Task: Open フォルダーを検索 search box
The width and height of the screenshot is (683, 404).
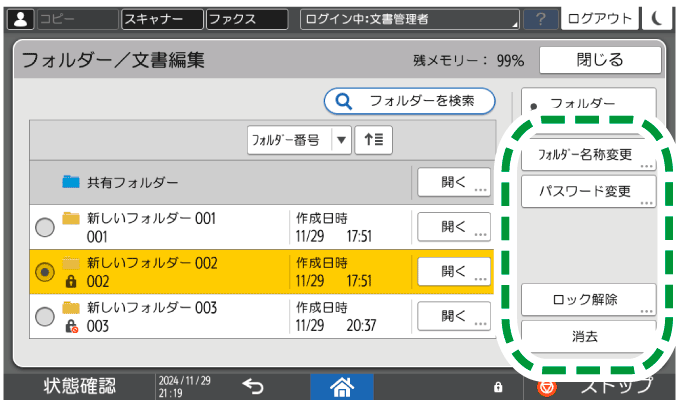Action: pos(409,101)
